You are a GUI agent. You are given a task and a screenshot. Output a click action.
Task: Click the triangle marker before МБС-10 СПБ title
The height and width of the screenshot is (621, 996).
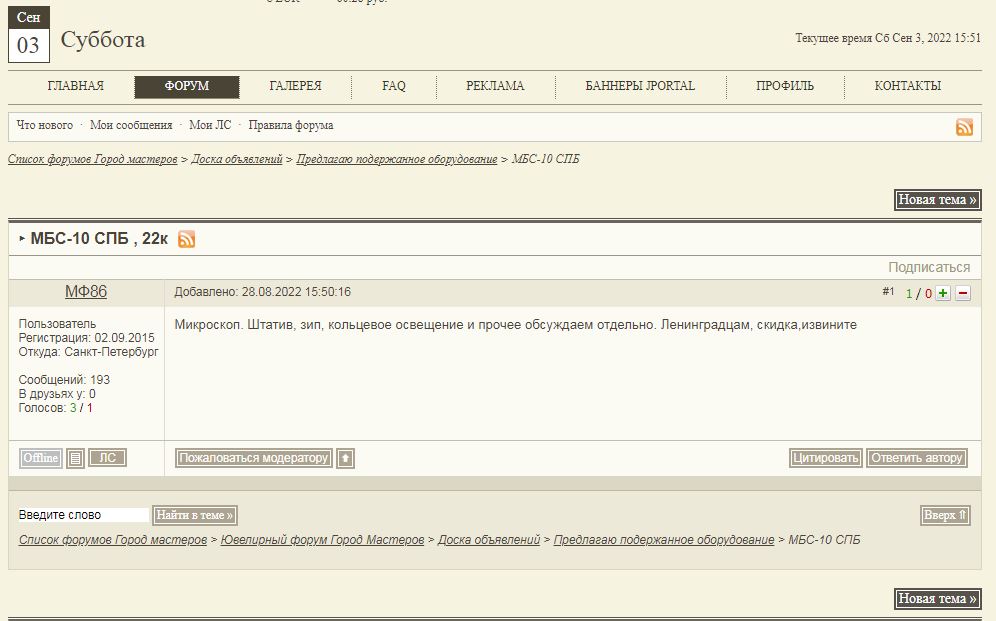click(x=22, y=239)
